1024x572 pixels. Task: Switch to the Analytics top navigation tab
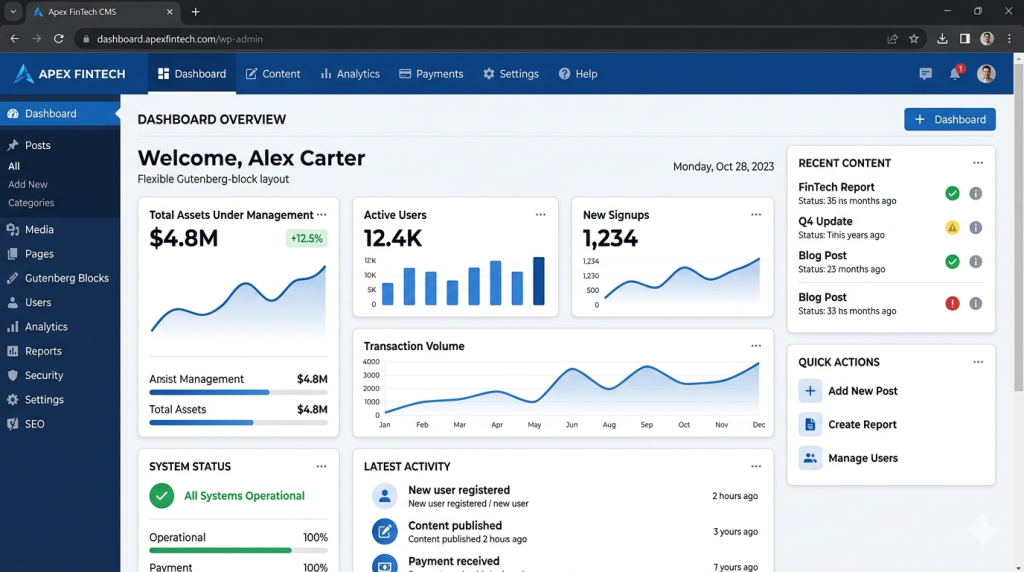[349, 74]
